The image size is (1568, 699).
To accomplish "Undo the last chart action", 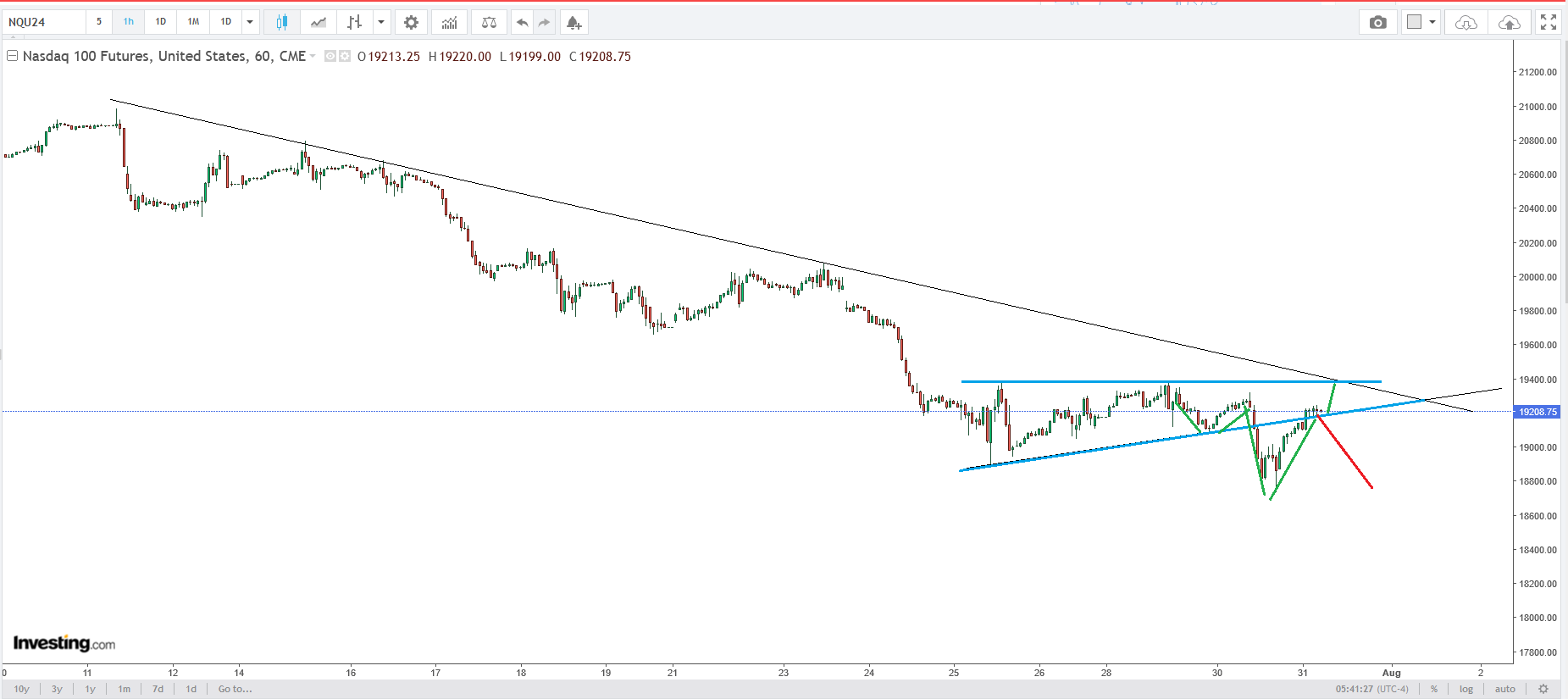I will (x=522, y=22).
